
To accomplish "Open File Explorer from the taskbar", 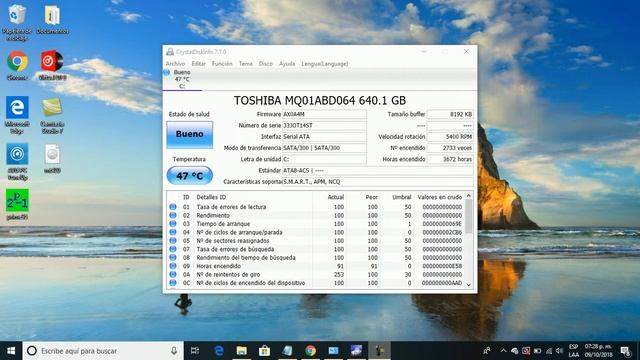I will coord(242,351).
